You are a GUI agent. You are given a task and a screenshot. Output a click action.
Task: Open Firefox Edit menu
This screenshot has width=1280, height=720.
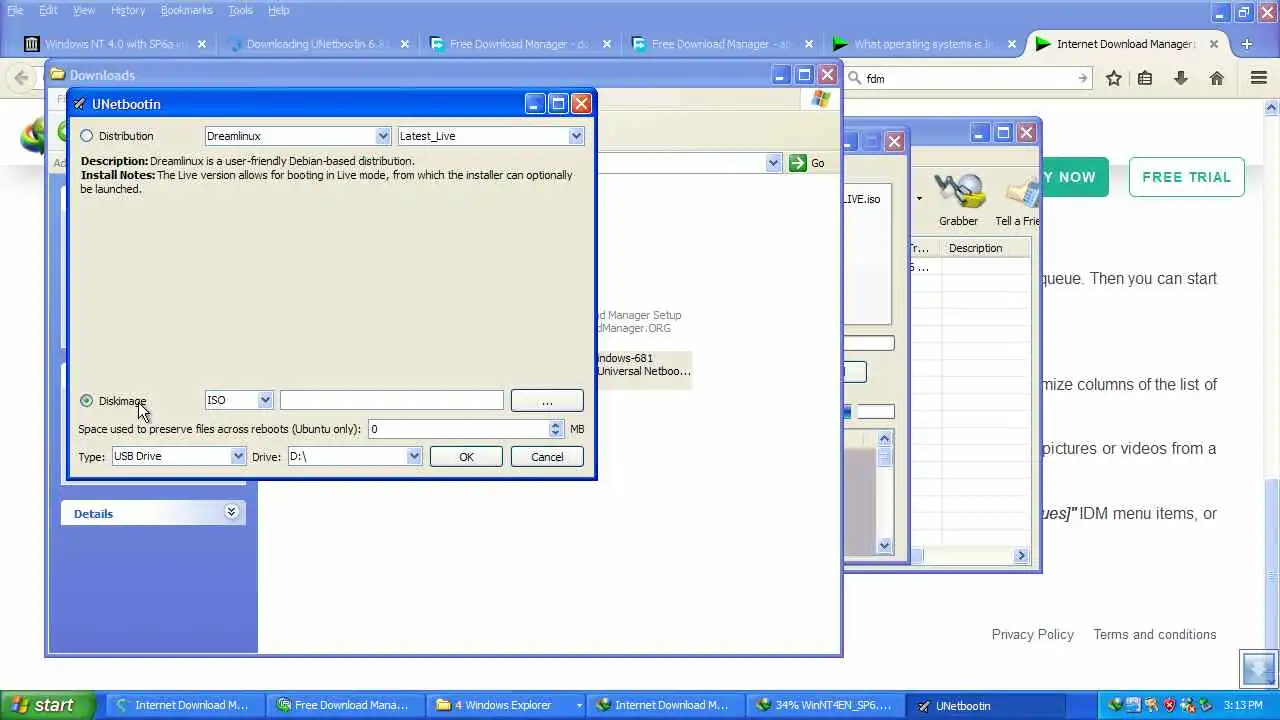(48, 10)
